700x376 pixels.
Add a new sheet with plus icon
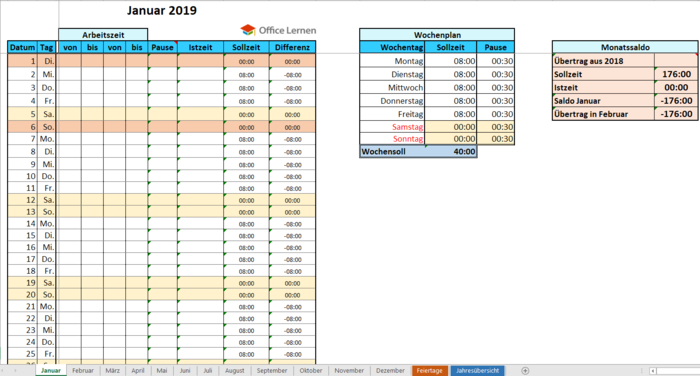click(525, 371)
